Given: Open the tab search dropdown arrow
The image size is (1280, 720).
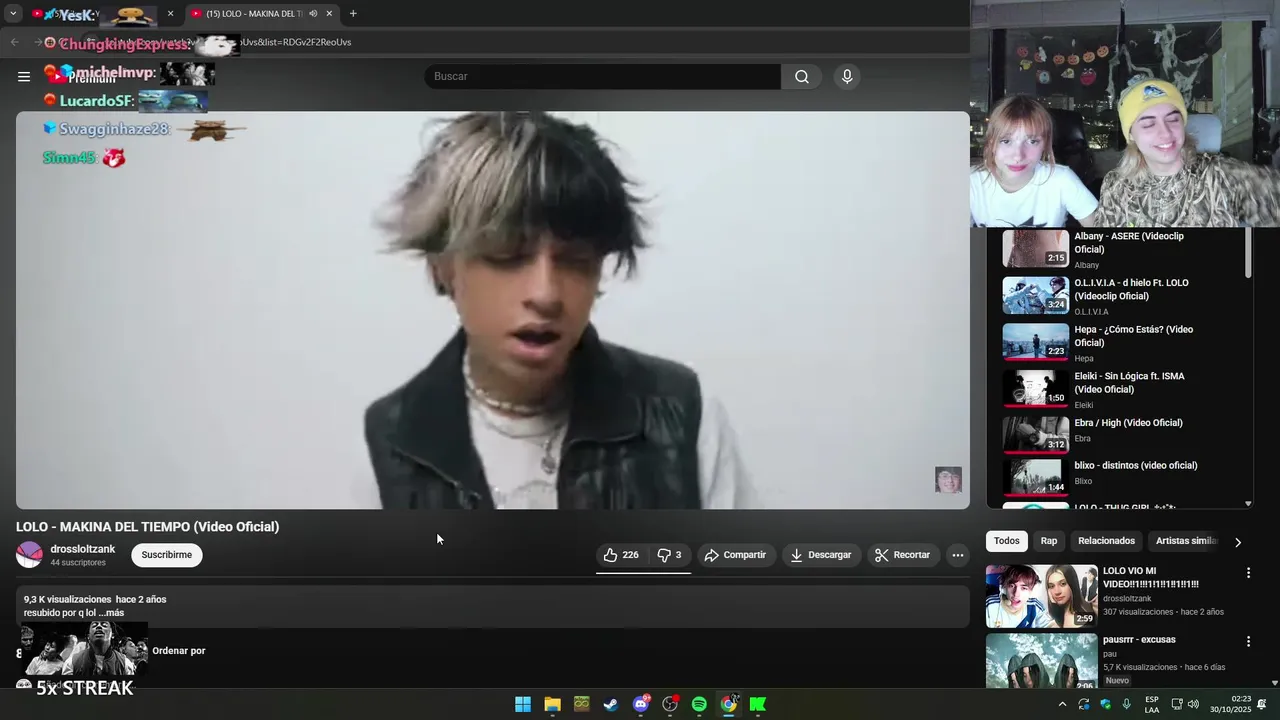Looking at the screenshot, I should click(x=13, y=14).
